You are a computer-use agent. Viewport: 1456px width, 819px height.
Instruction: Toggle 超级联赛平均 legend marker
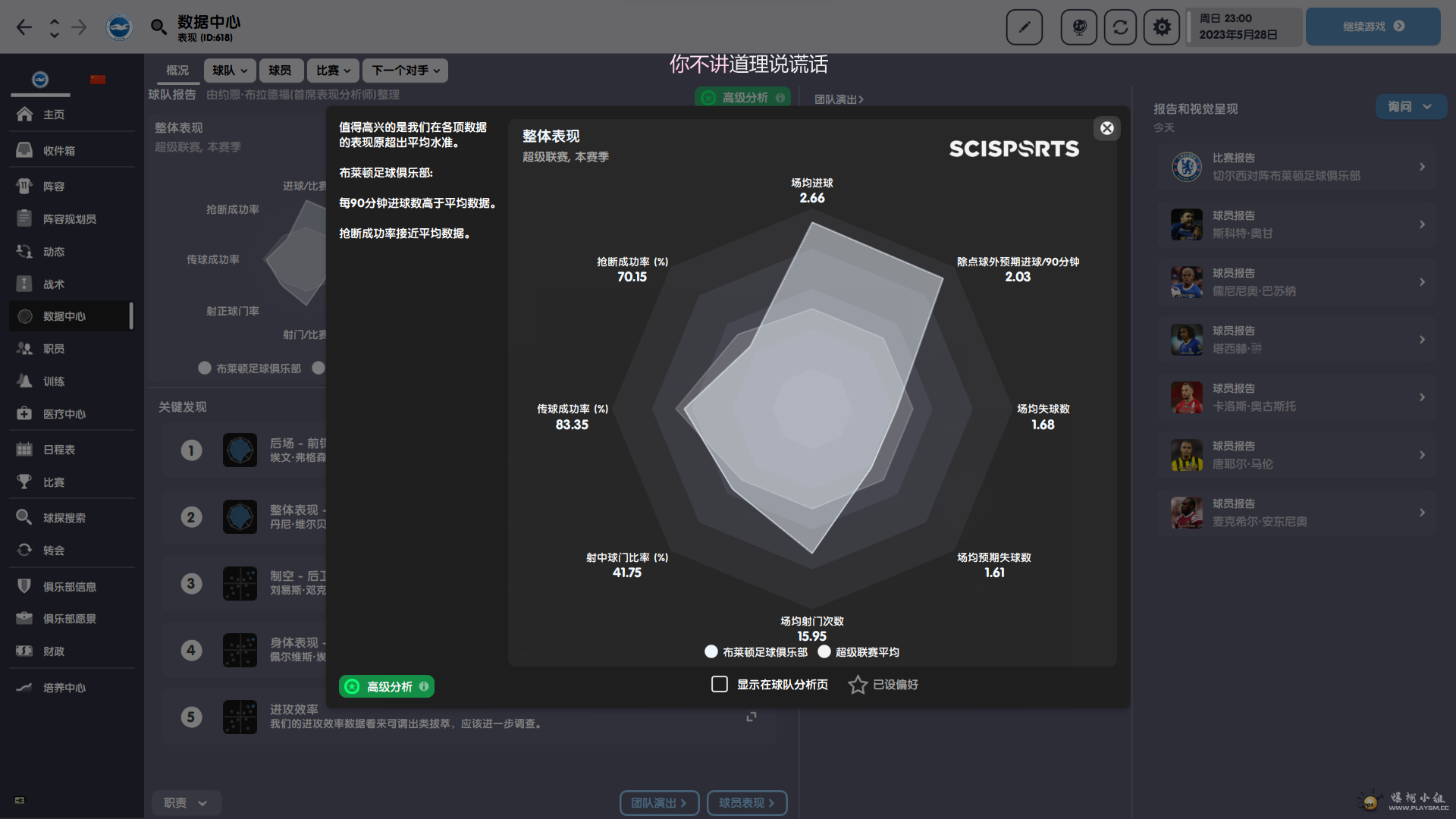tap(824, 651)
